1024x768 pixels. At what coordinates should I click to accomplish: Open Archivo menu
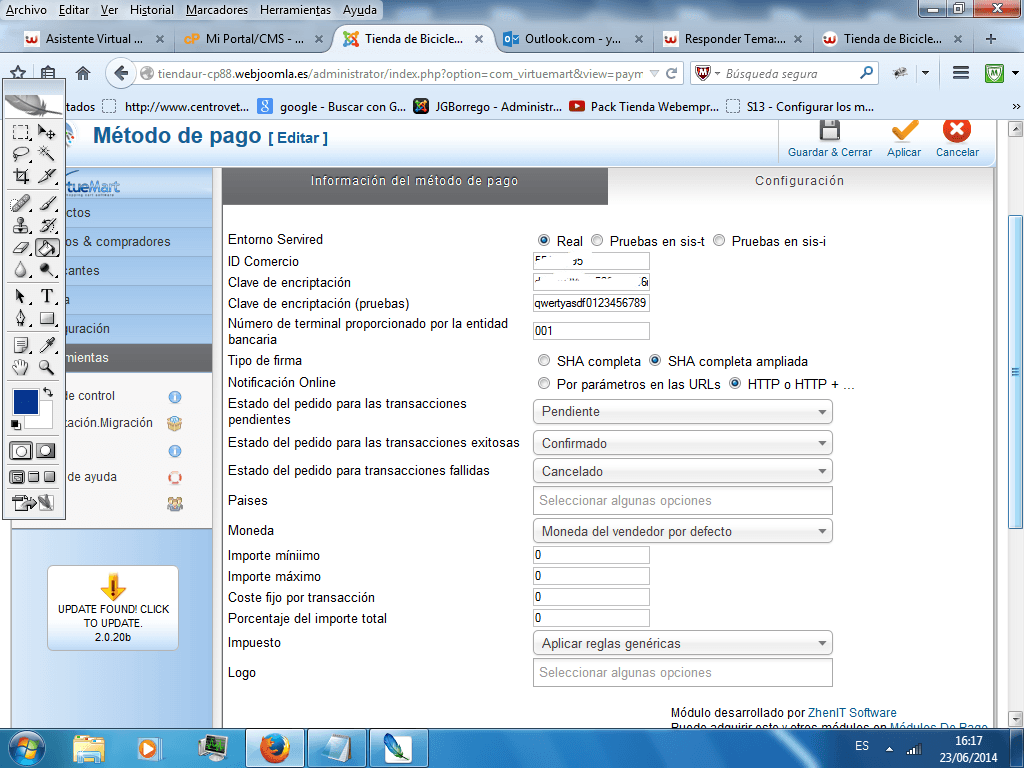(x=26, y=10)
